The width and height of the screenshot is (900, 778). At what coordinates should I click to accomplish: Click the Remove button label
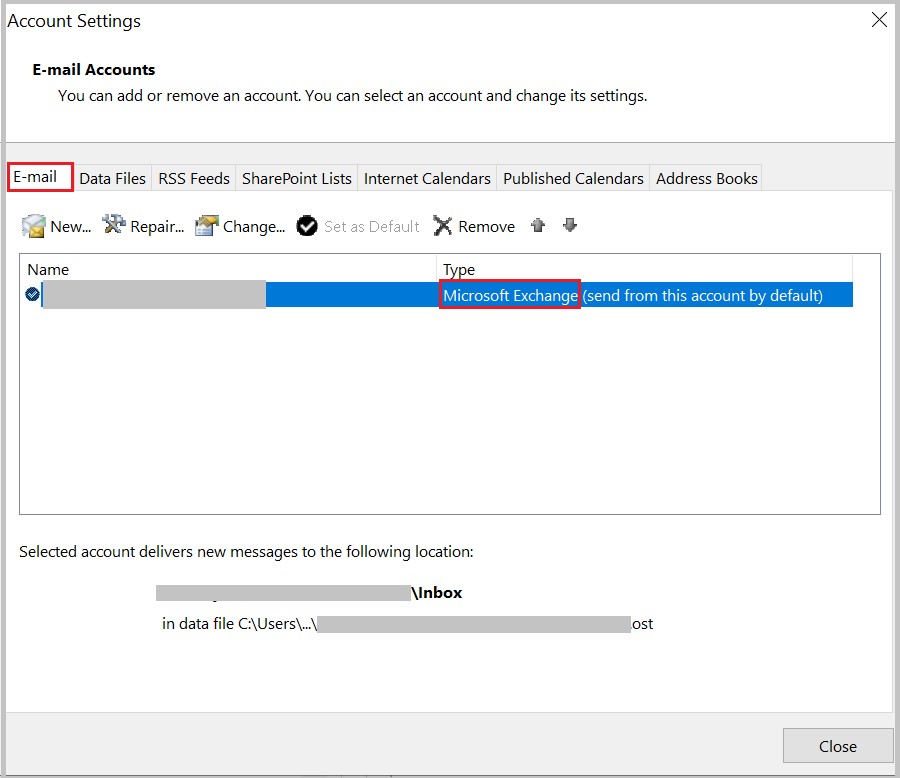(x=487, y=227)
